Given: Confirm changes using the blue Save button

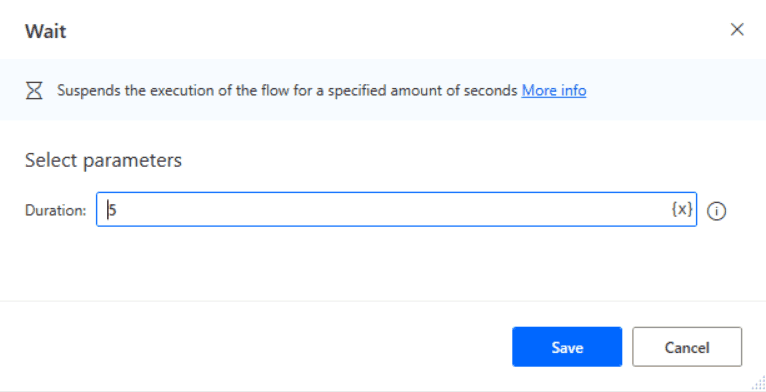Looking at the screenshot, I should (567, 347).
